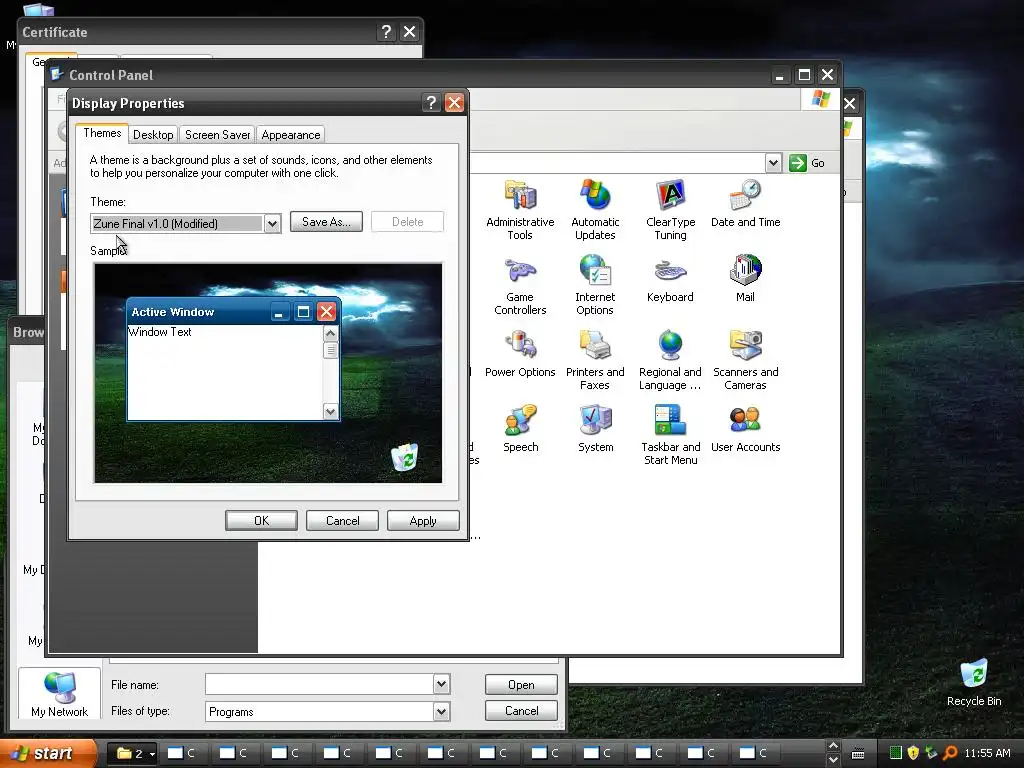The image size is (1024, 768).
Task: Open User Accounts icon
Action: click(x=745, y=428)
